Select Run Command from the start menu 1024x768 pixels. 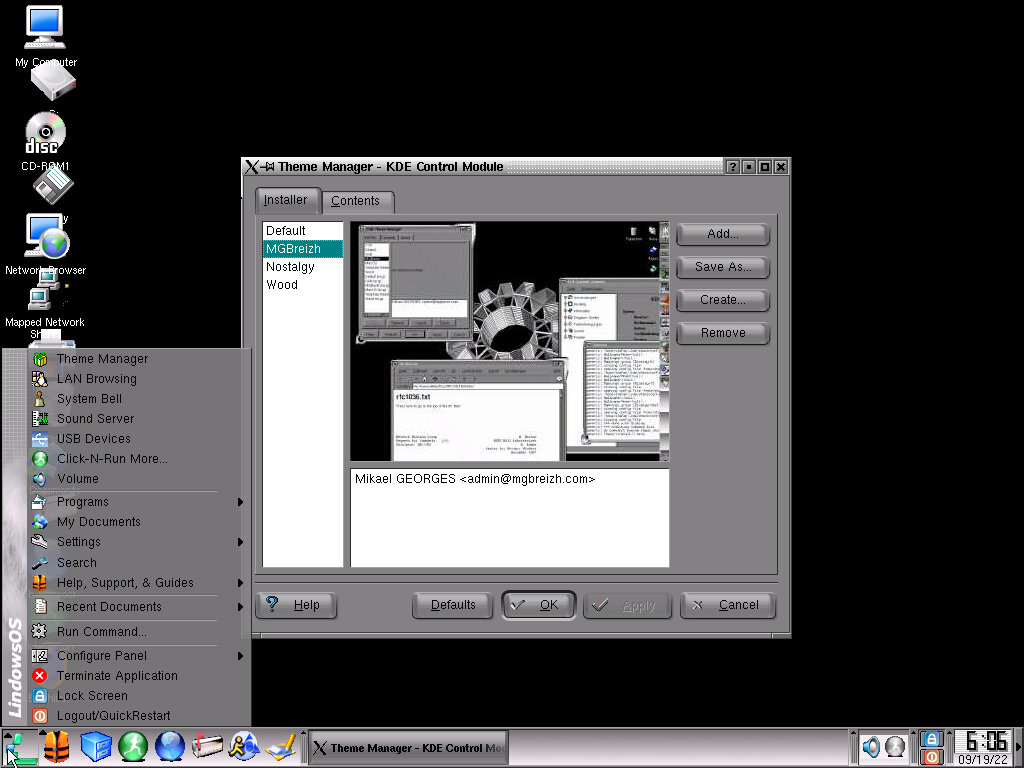101,632
